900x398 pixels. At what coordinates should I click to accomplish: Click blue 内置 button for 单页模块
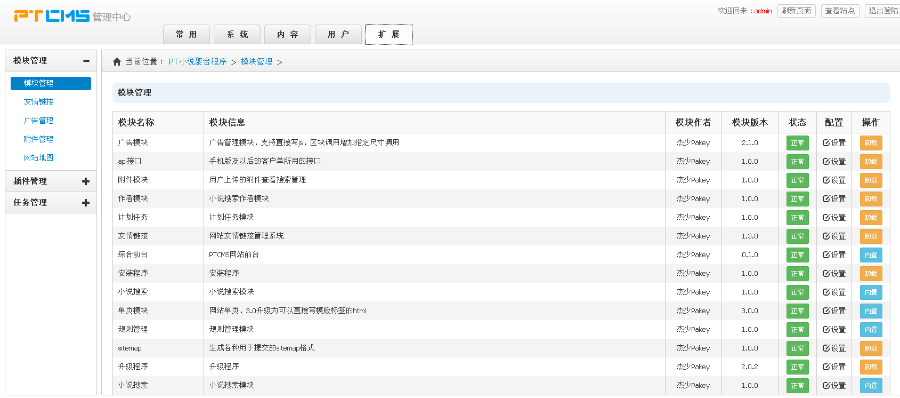pyautogui.click(x=871, y=311)
